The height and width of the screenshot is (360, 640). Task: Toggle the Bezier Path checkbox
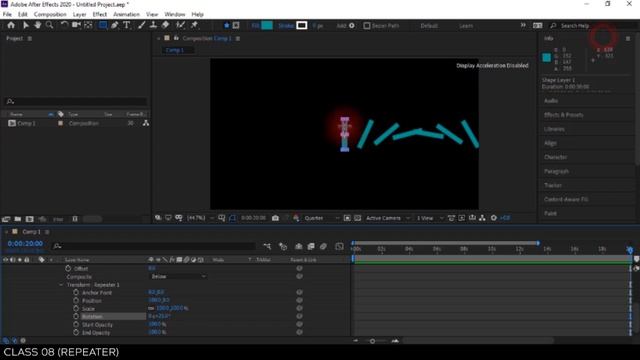[367, 26]
